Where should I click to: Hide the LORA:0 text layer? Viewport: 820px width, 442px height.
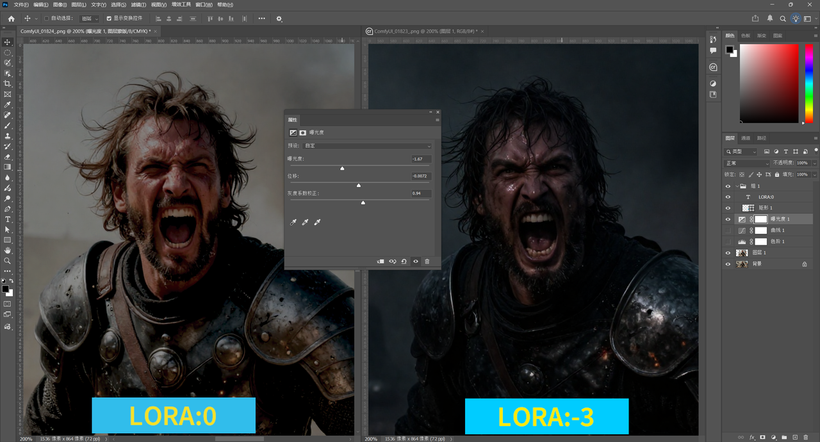pyautogui.click(x=728, y=197)
